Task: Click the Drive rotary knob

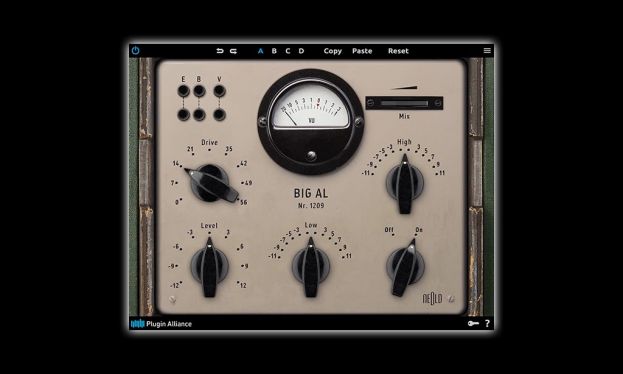Action: [210, 183]
